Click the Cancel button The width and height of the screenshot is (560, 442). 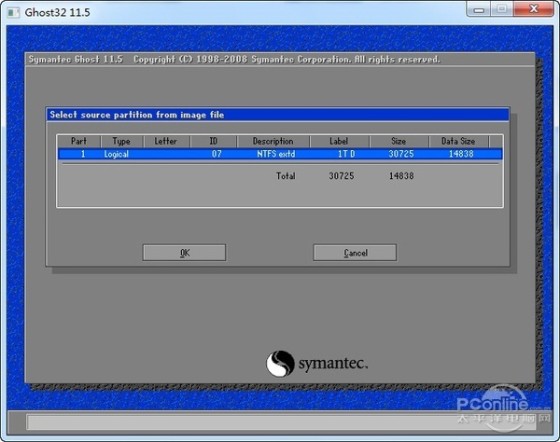pos(355,252)
